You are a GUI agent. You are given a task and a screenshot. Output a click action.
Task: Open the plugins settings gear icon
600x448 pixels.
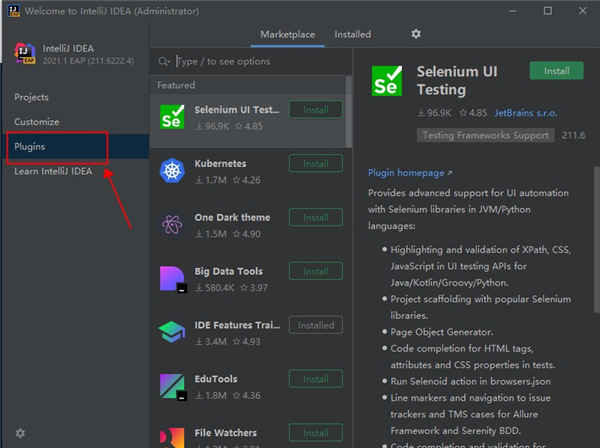click(x=416, y=34)
